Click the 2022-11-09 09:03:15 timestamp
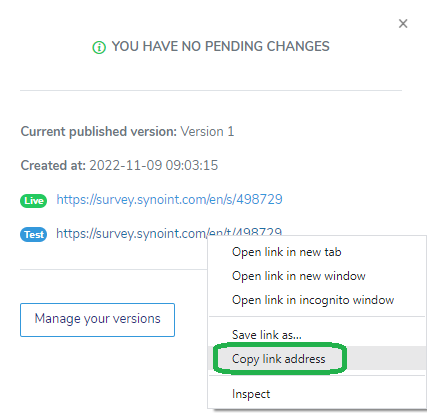 154,165
